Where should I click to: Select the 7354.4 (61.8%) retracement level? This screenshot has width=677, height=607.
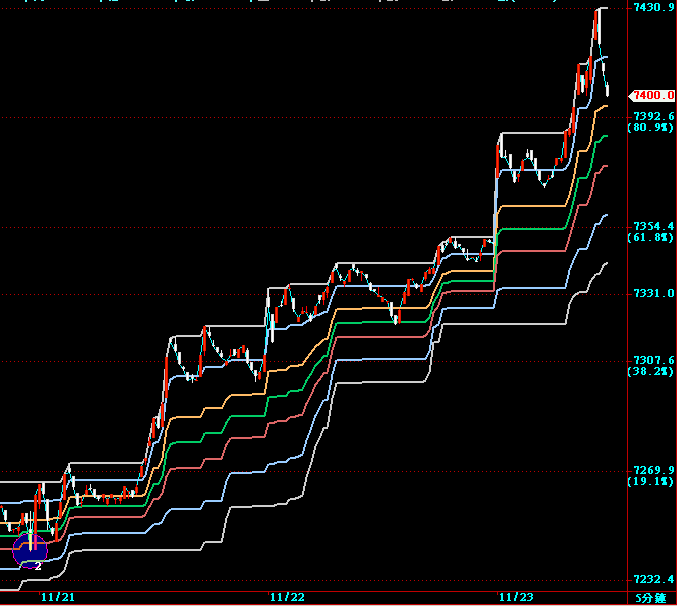(x=651, y=232)
